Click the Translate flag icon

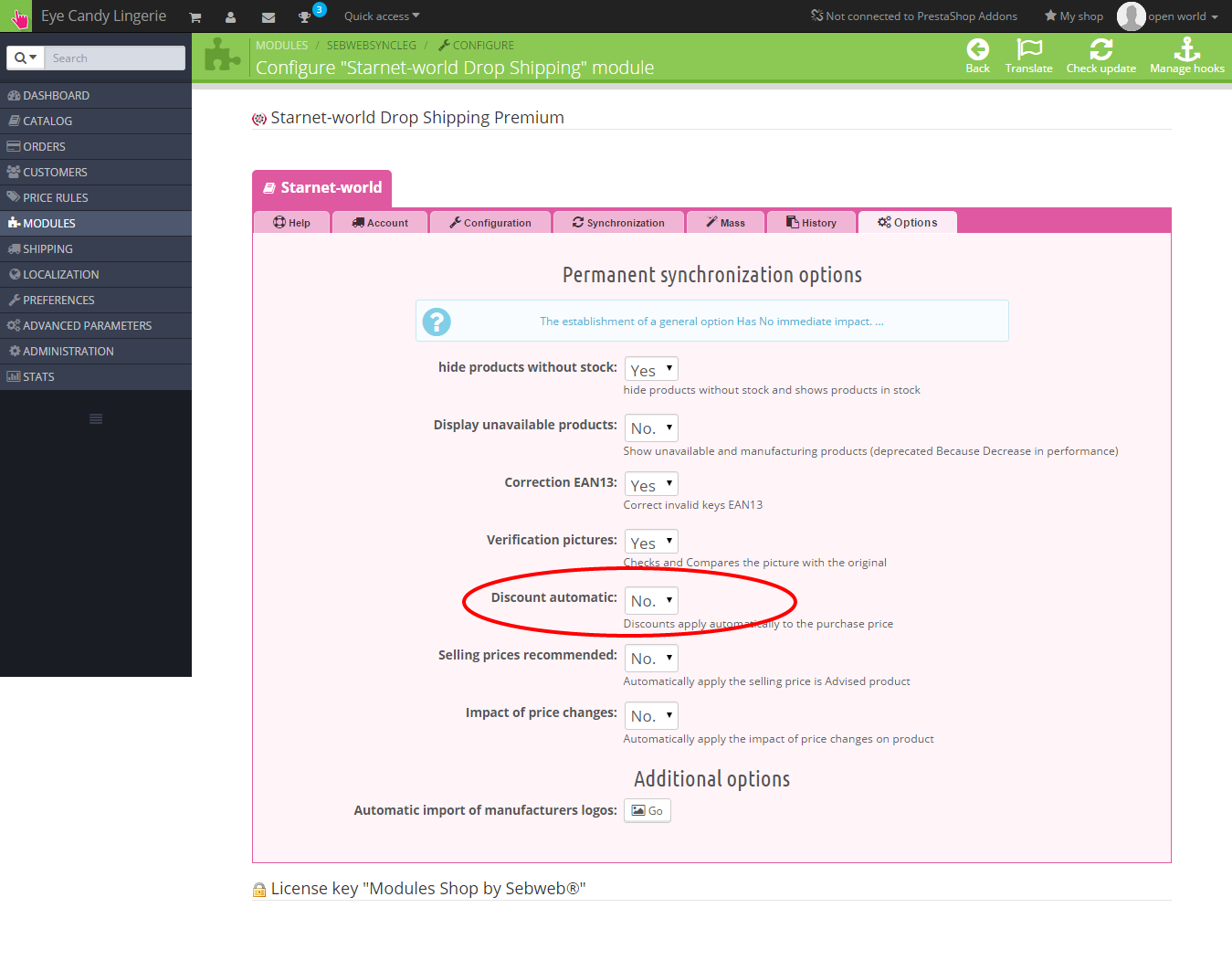tap(1029, 49)
